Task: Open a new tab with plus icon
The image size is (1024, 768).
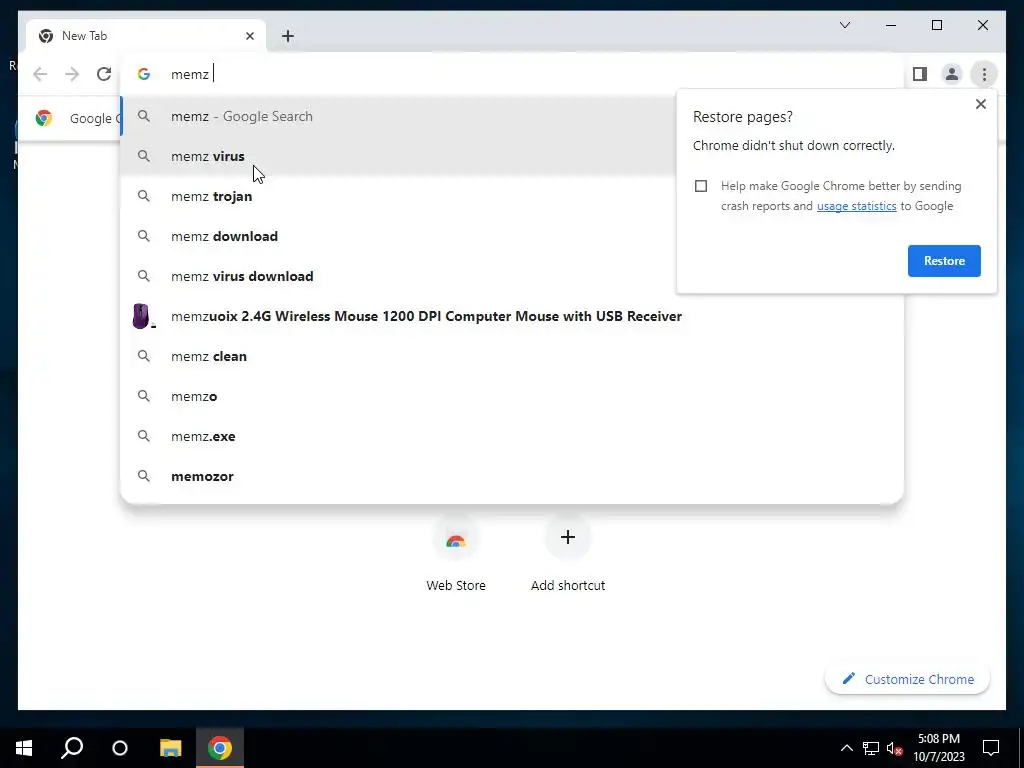Action: pos(287,36)
